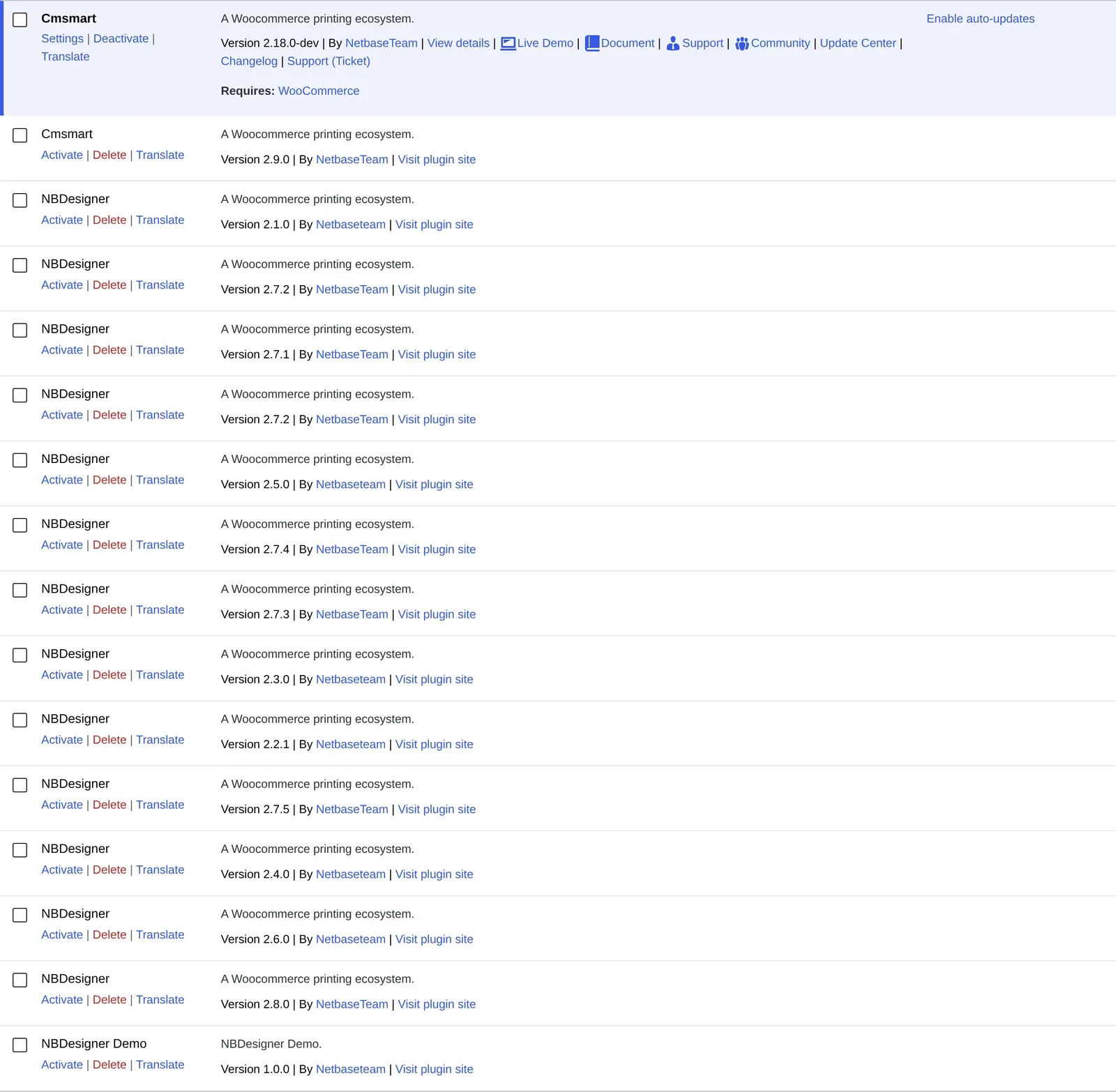The width and height of the screenshot is (1116, 1092).
Task: Deactivate the active Cmsmart plugin
Action: (x=121, y=39)
